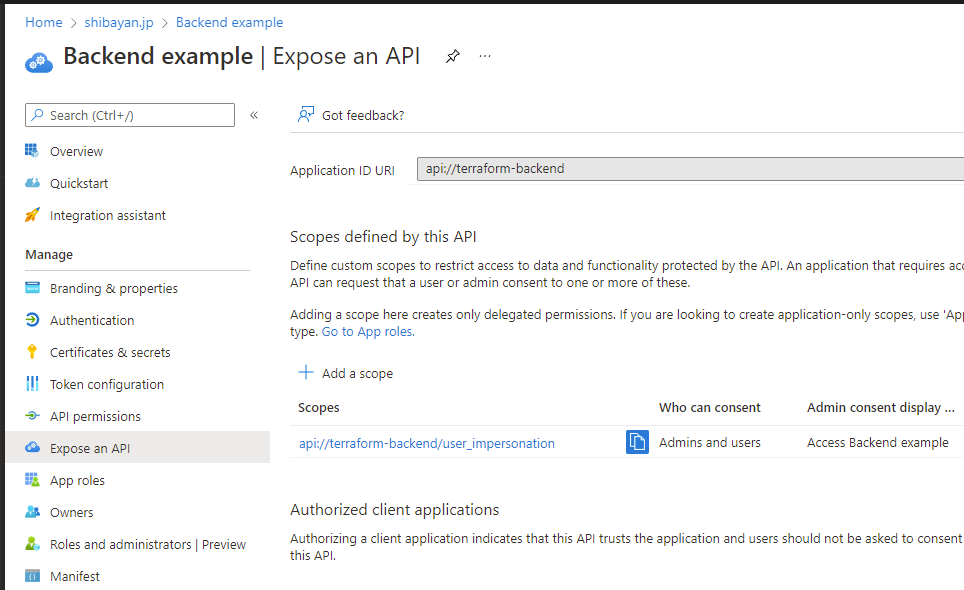Screen dimensions: 964x590
Task: Collapse the sidebar with the double chevron
Action: (254, 115)
